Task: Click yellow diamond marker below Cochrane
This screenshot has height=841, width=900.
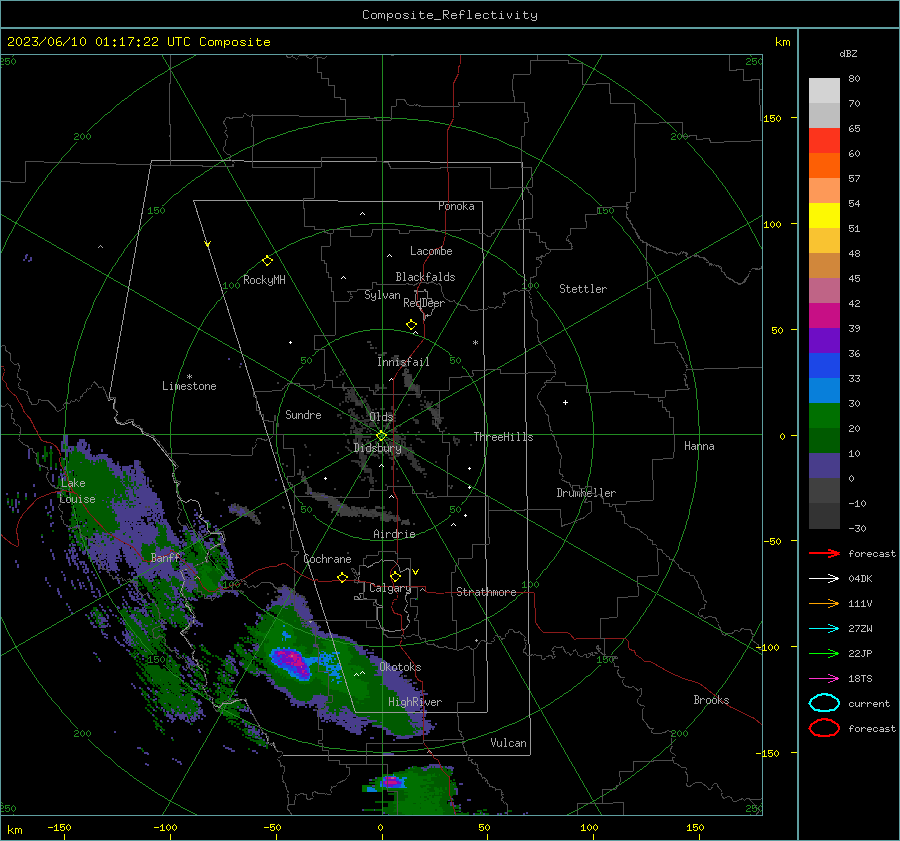Action: click(343, 578)
